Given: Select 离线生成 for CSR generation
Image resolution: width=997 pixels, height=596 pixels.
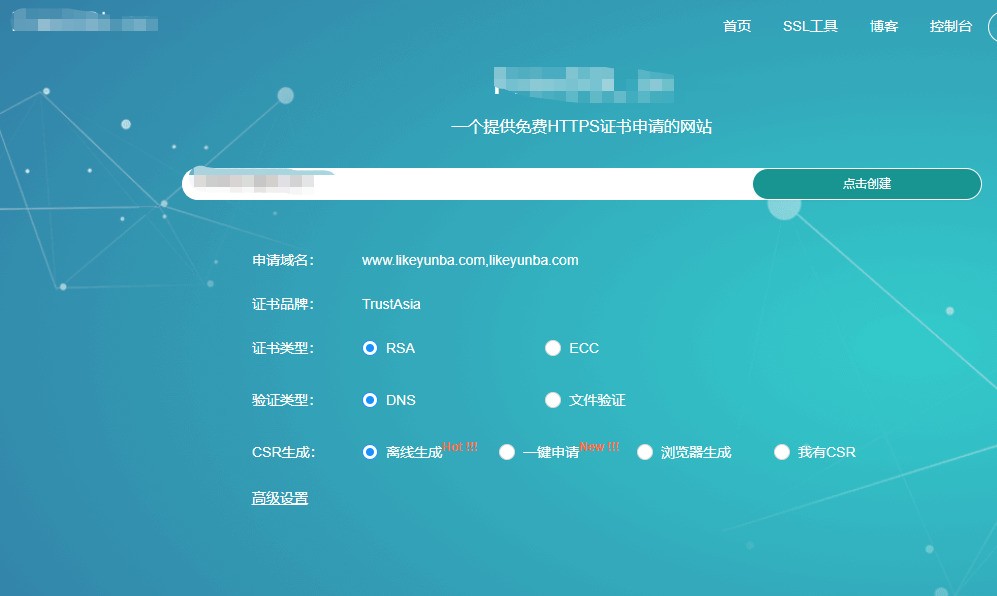Looking at the screenshot, I should [369, 452].
